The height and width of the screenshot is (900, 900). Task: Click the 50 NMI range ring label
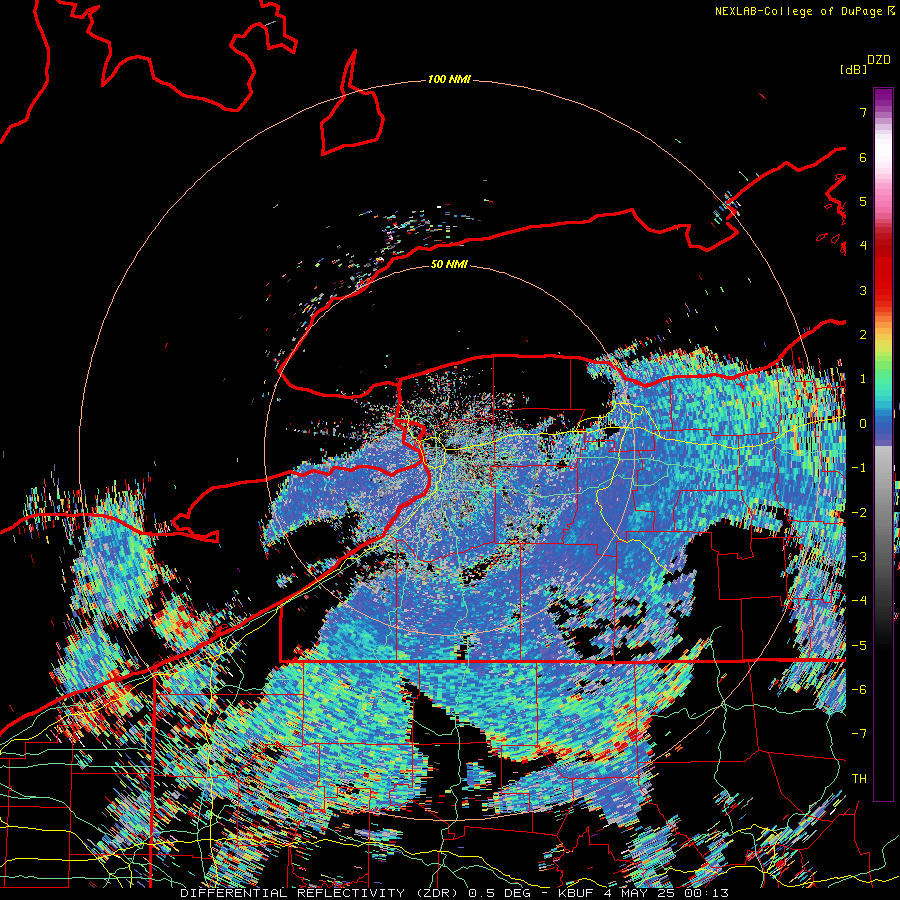coord(449,264)
